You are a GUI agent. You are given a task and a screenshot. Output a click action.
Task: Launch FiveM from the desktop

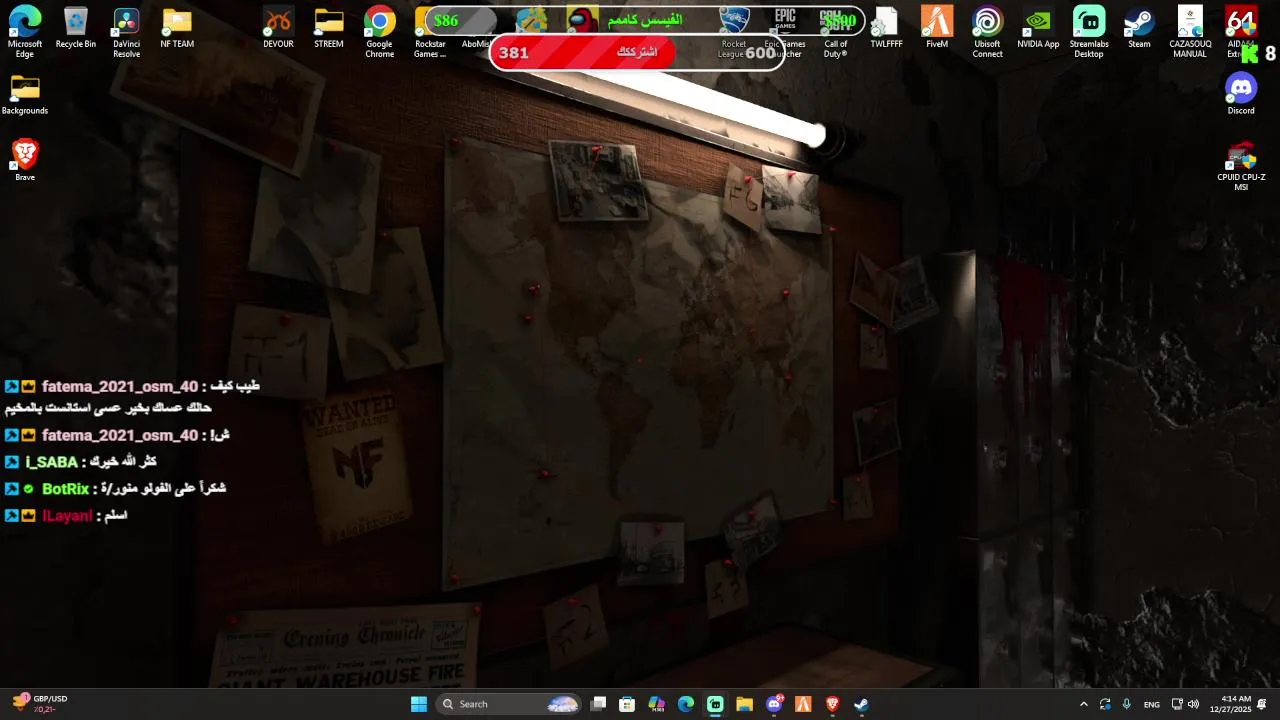click(937, 27)
